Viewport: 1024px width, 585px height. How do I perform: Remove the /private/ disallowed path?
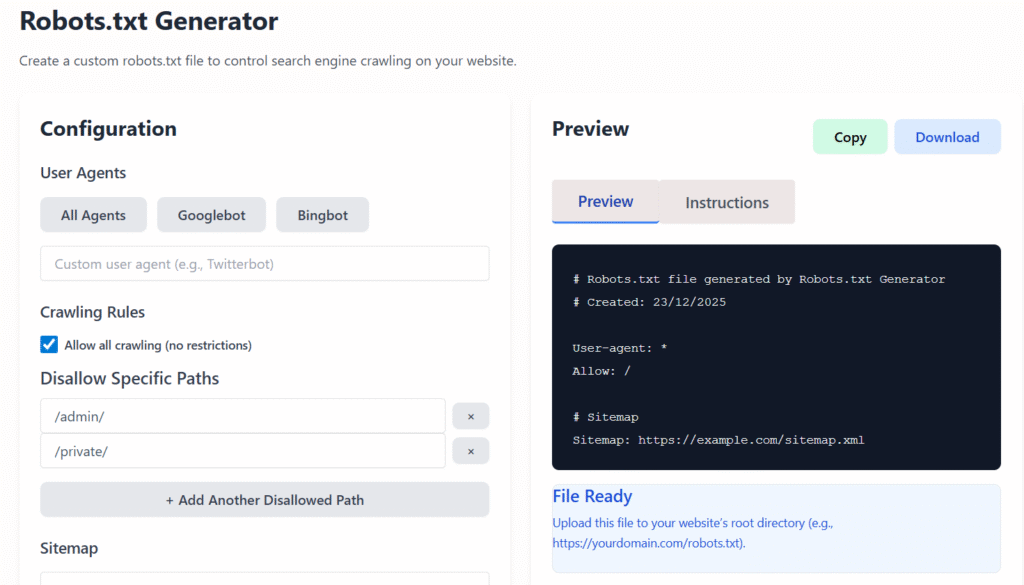[470, 451]
